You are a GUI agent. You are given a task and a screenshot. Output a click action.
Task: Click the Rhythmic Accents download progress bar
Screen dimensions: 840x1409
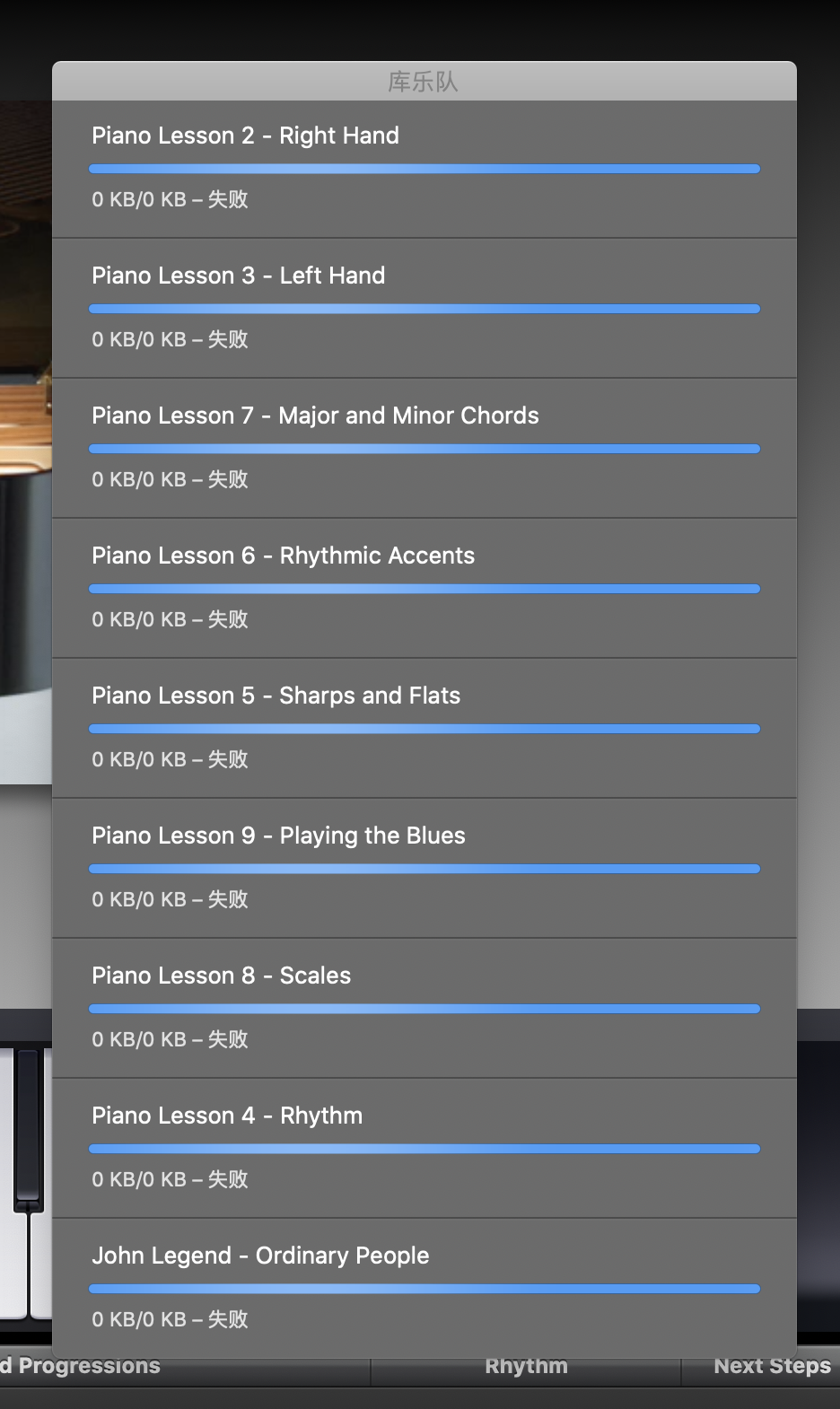point(424,589)
